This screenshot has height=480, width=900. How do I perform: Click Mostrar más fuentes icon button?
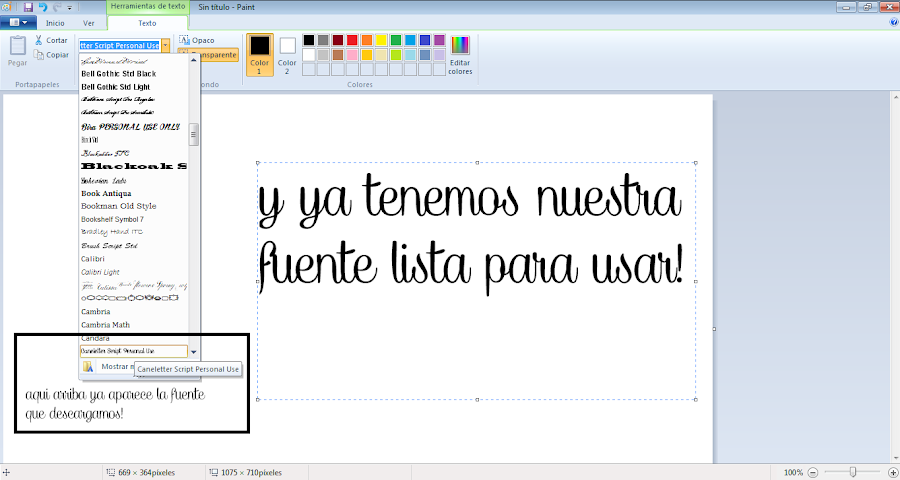88,366
